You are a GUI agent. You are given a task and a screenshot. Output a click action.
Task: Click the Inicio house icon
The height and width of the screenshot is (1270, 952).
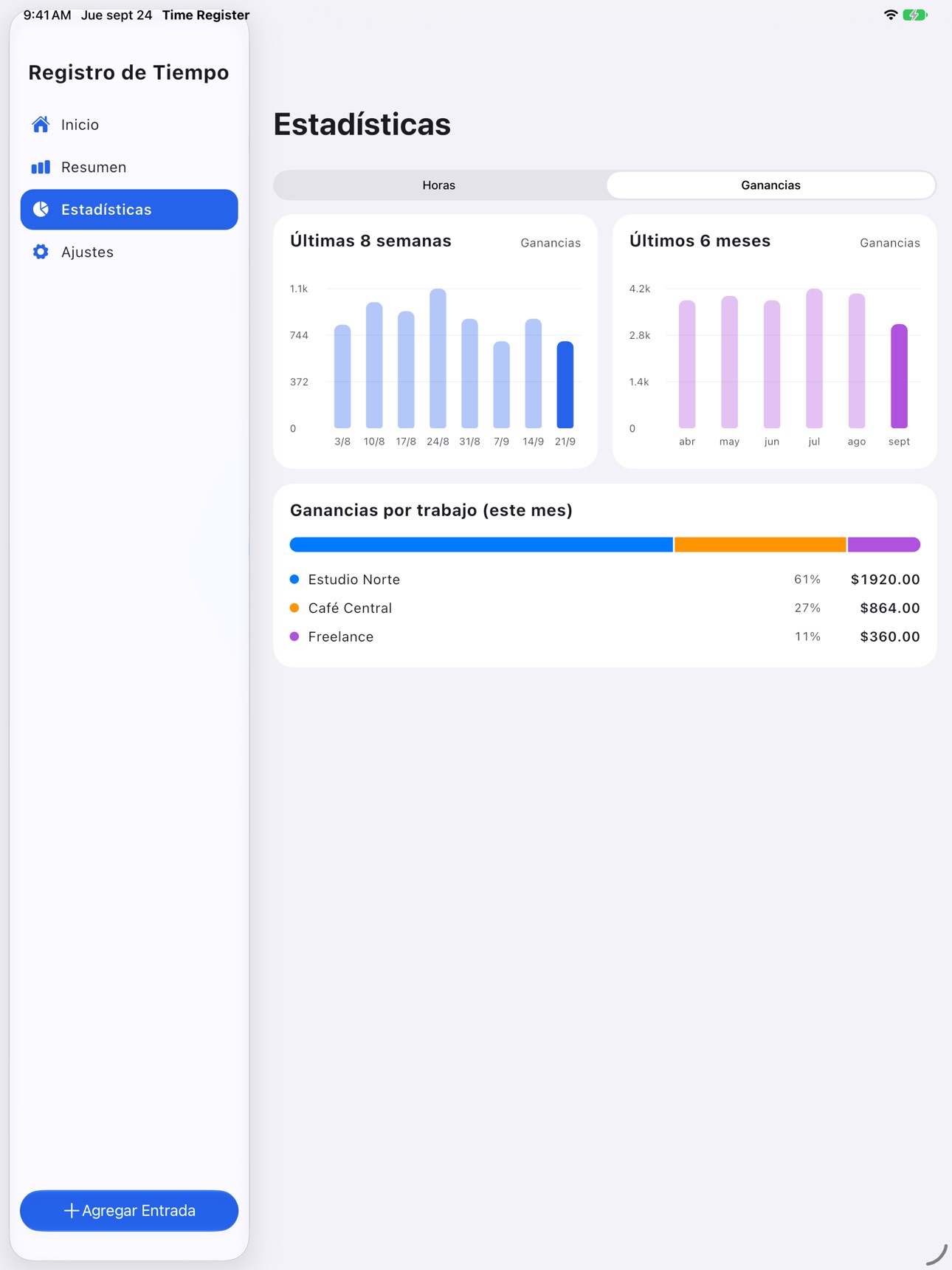coord(41,124)
